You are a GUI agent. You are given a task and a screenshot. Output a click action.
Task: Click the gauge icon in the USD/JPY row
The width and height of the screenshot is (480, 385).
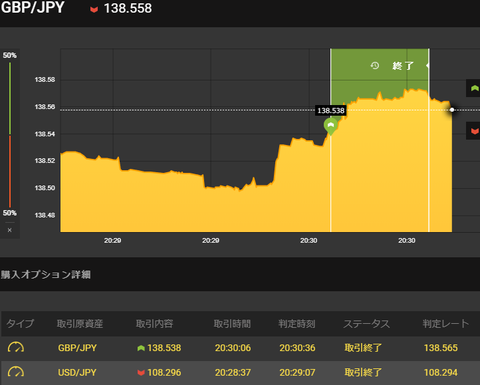(16, 372)
